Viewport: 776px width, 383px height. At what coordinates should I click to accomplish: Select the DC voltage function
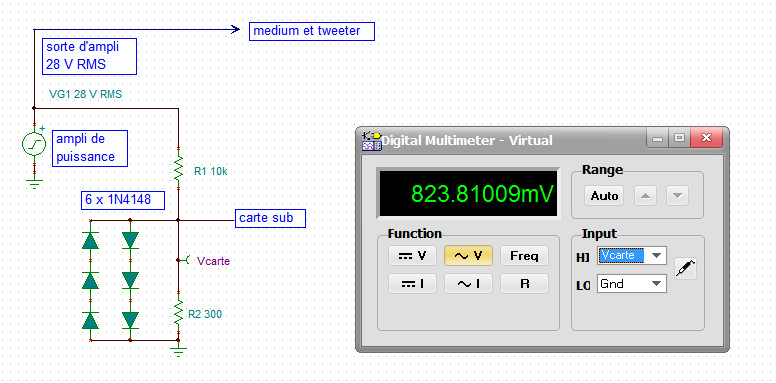coord(412,255)
